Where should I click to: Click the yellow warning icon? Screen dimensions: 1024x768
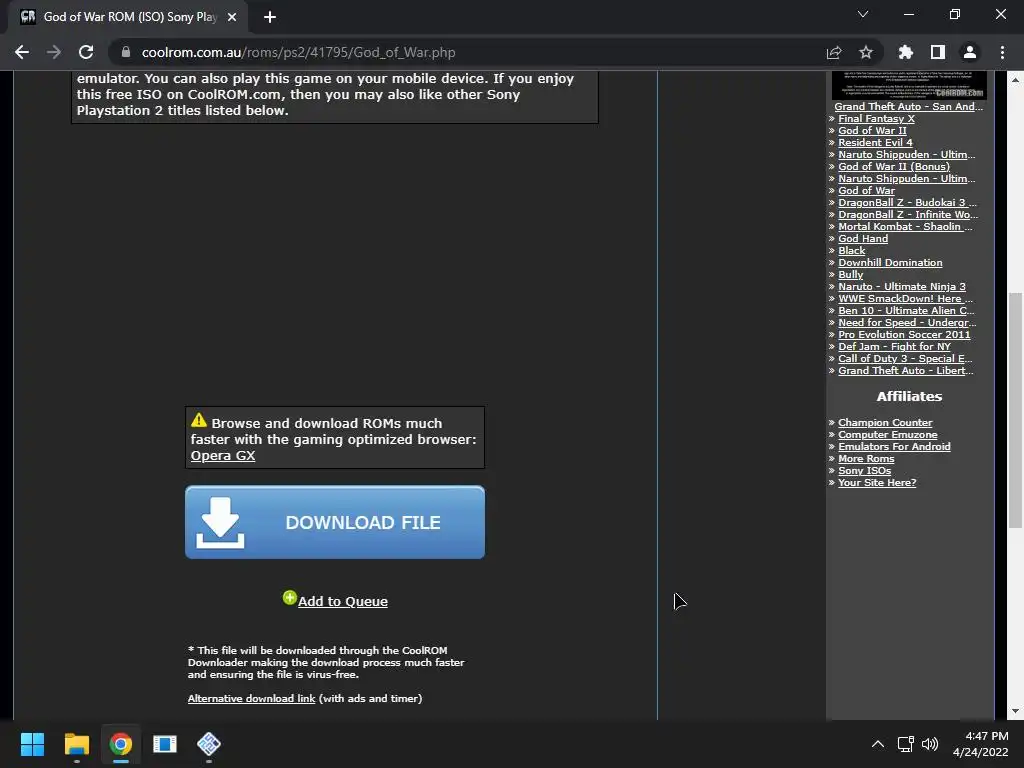pyautogui.click(x=199, y=421)
